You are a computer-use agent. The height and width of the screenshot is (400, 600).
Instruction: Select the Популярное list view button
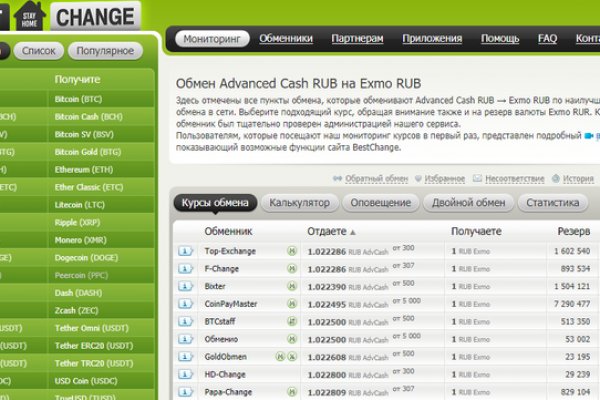point(104,50)
